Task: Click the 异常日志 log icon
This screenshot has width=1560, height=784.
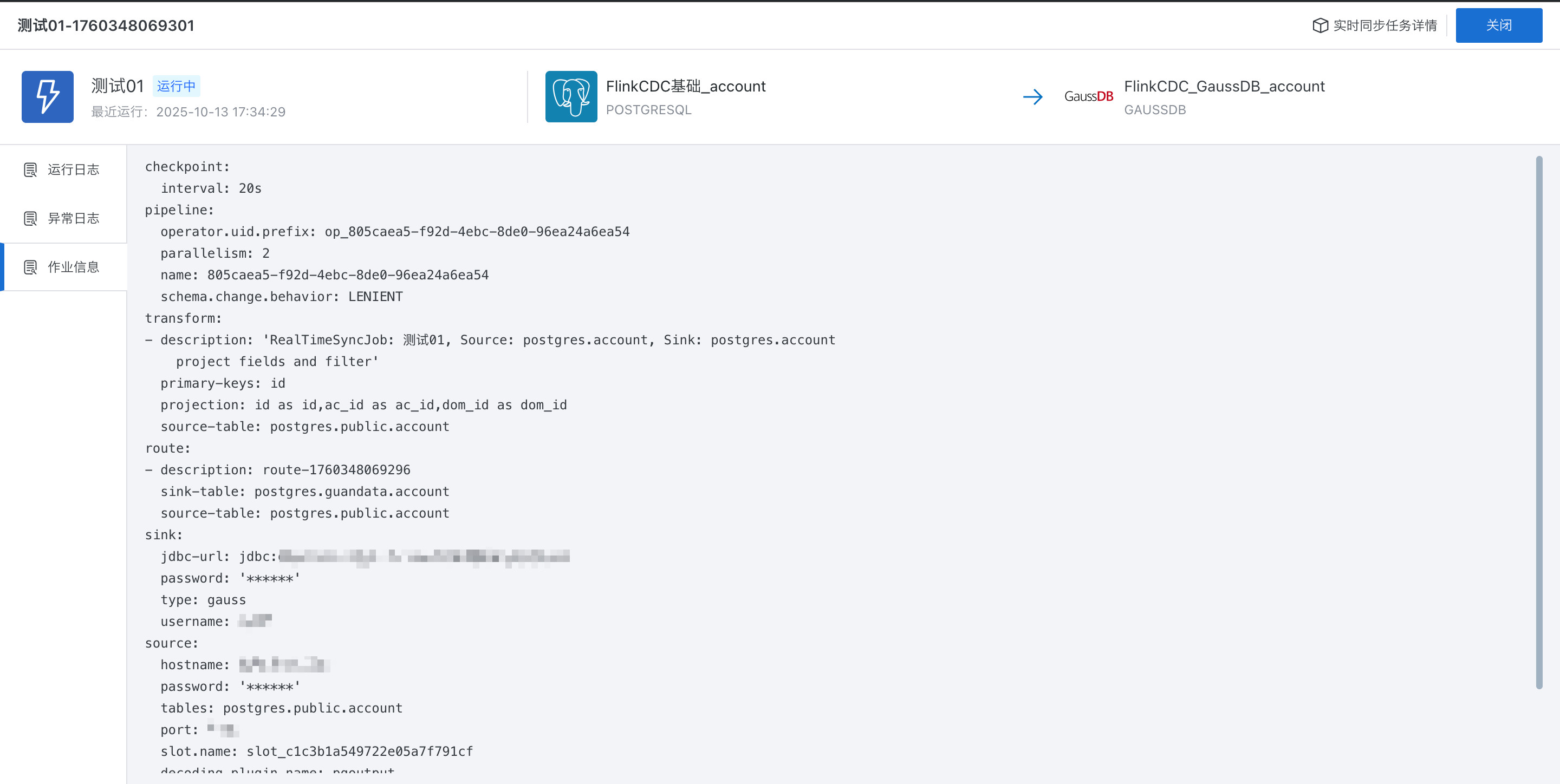Action: 30,219
